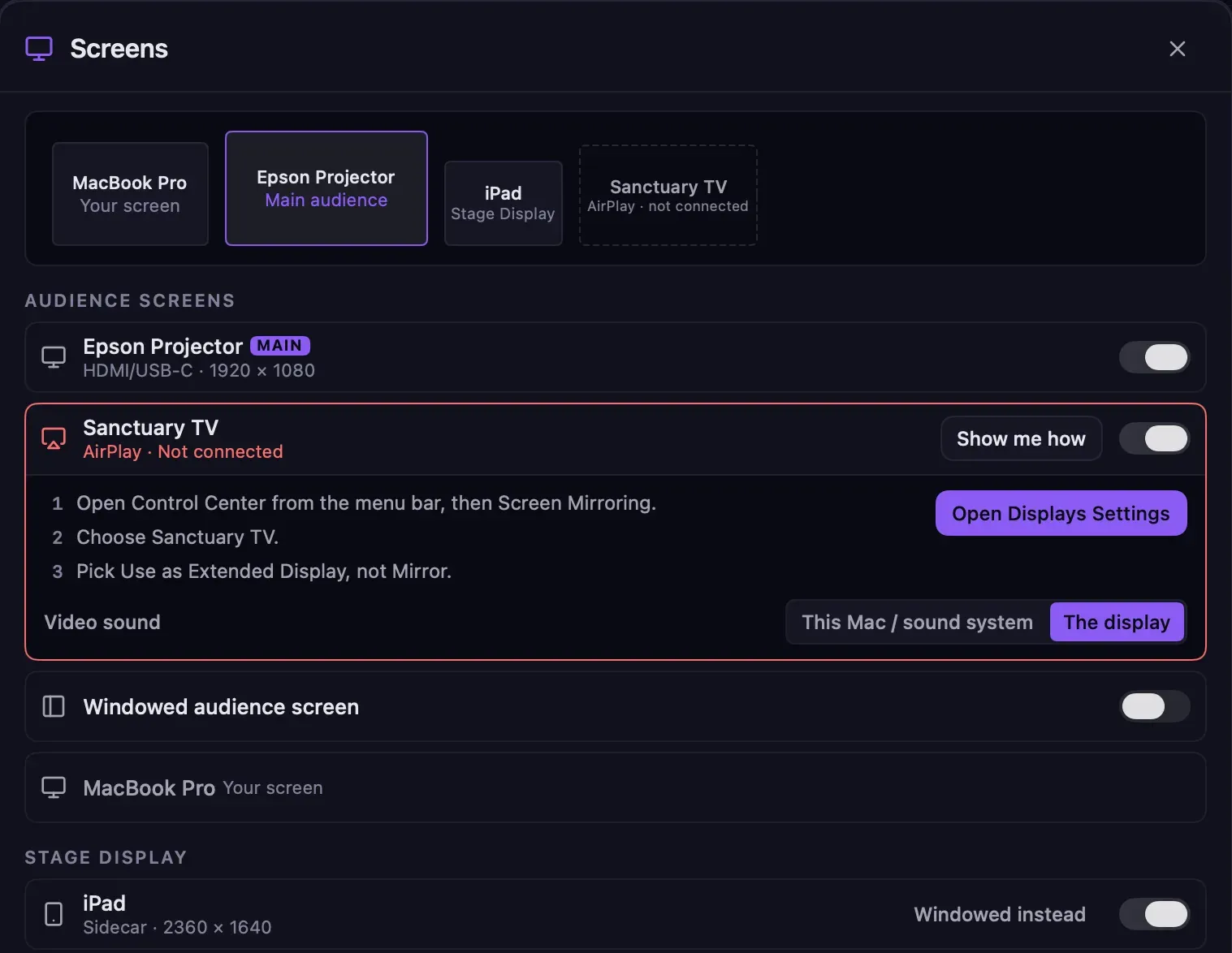1232x953 pixels.
Task: Click the Epson Projector monitor icon
Action: (x=54, y=357)
